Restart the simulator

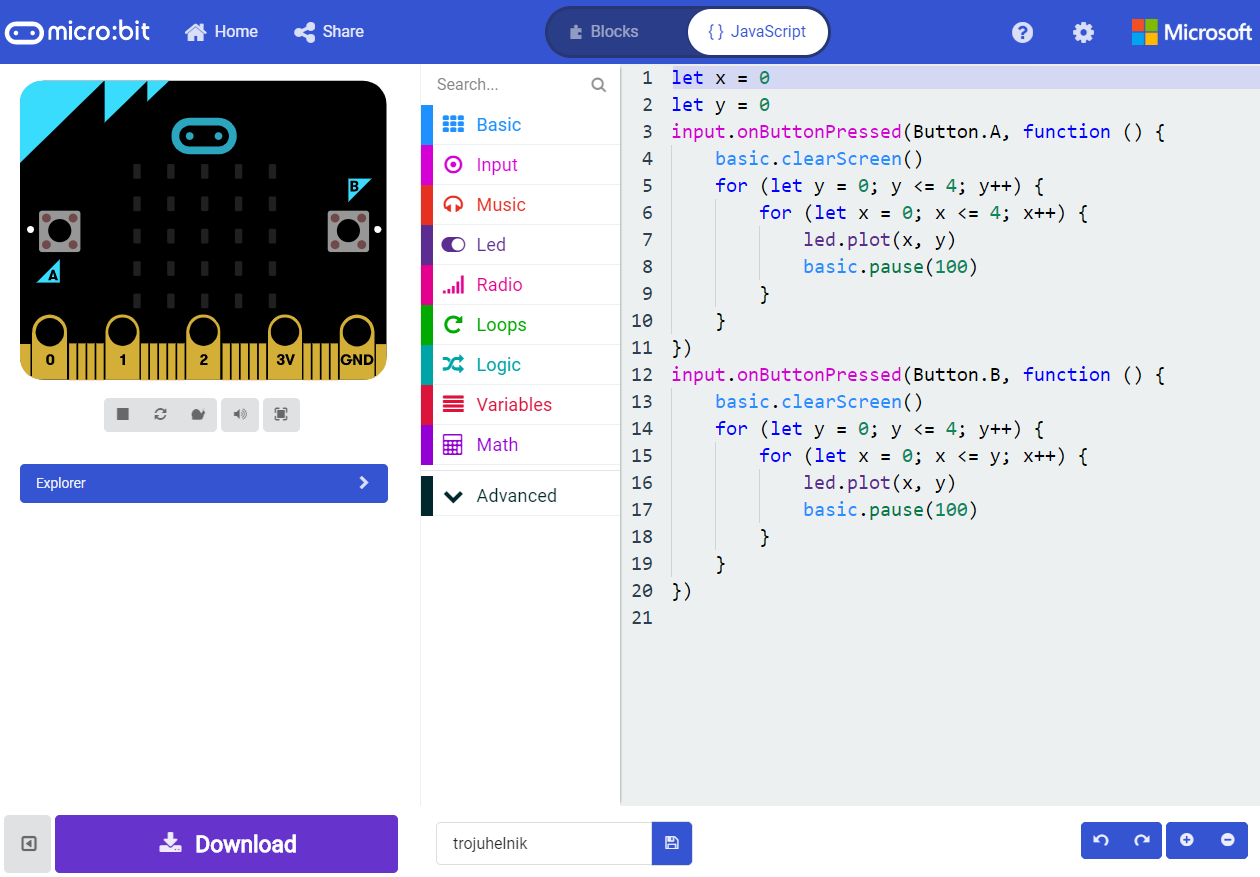[161, 414]
